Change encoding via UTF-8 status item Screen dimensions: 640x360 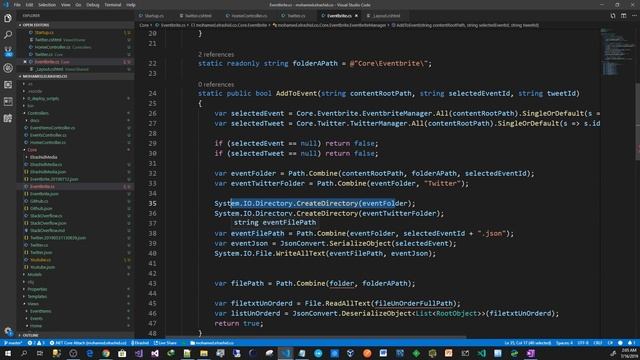pos(583,343)
